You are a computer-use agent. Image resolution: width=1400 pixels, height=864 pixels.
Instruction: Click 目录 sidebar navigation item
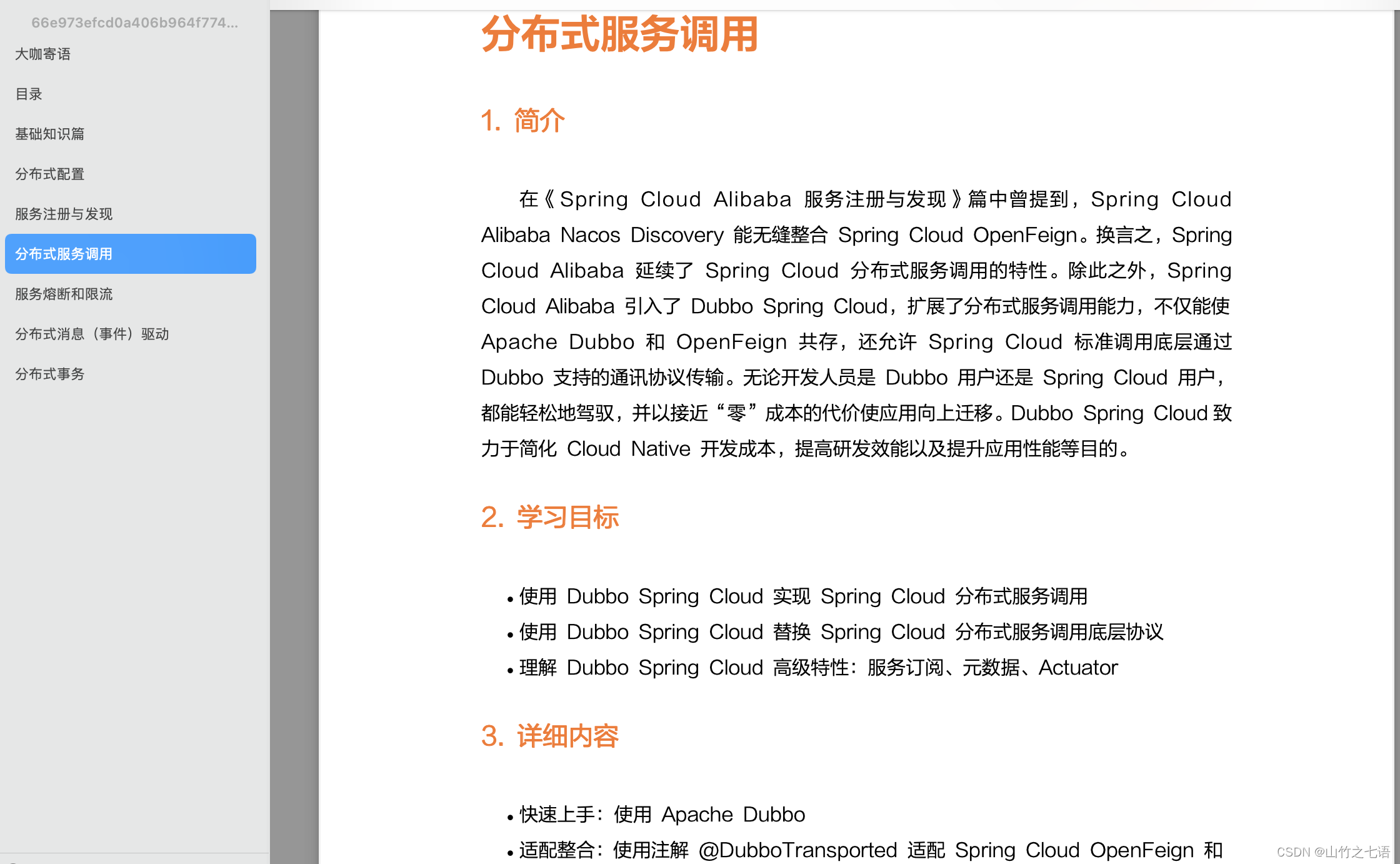pos(29,93)
